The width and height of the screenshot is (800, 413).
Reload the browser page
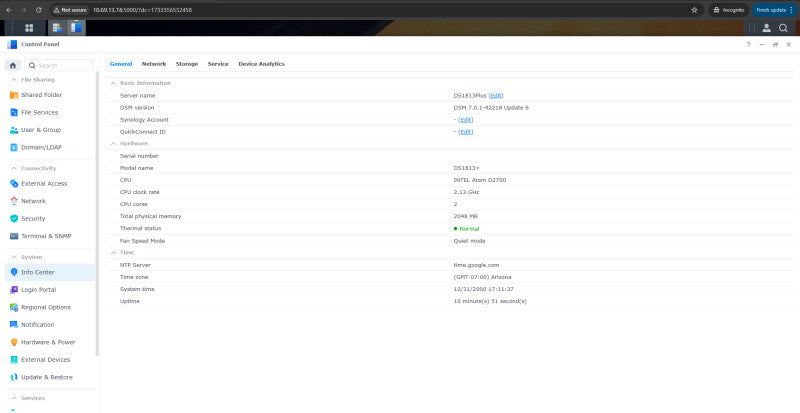[39, 10]
